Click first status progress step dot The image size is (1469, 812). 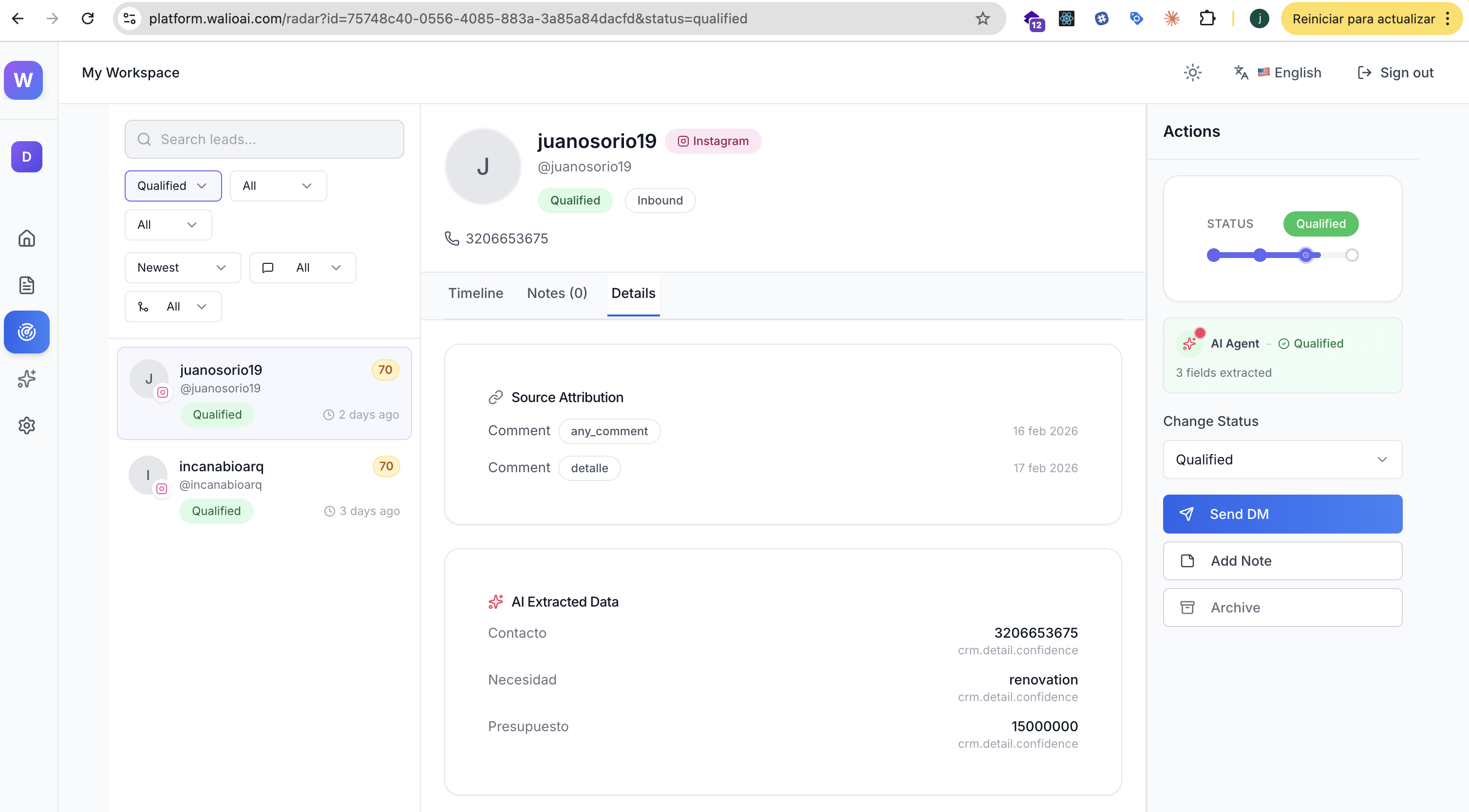click(x=1213, y=255)
